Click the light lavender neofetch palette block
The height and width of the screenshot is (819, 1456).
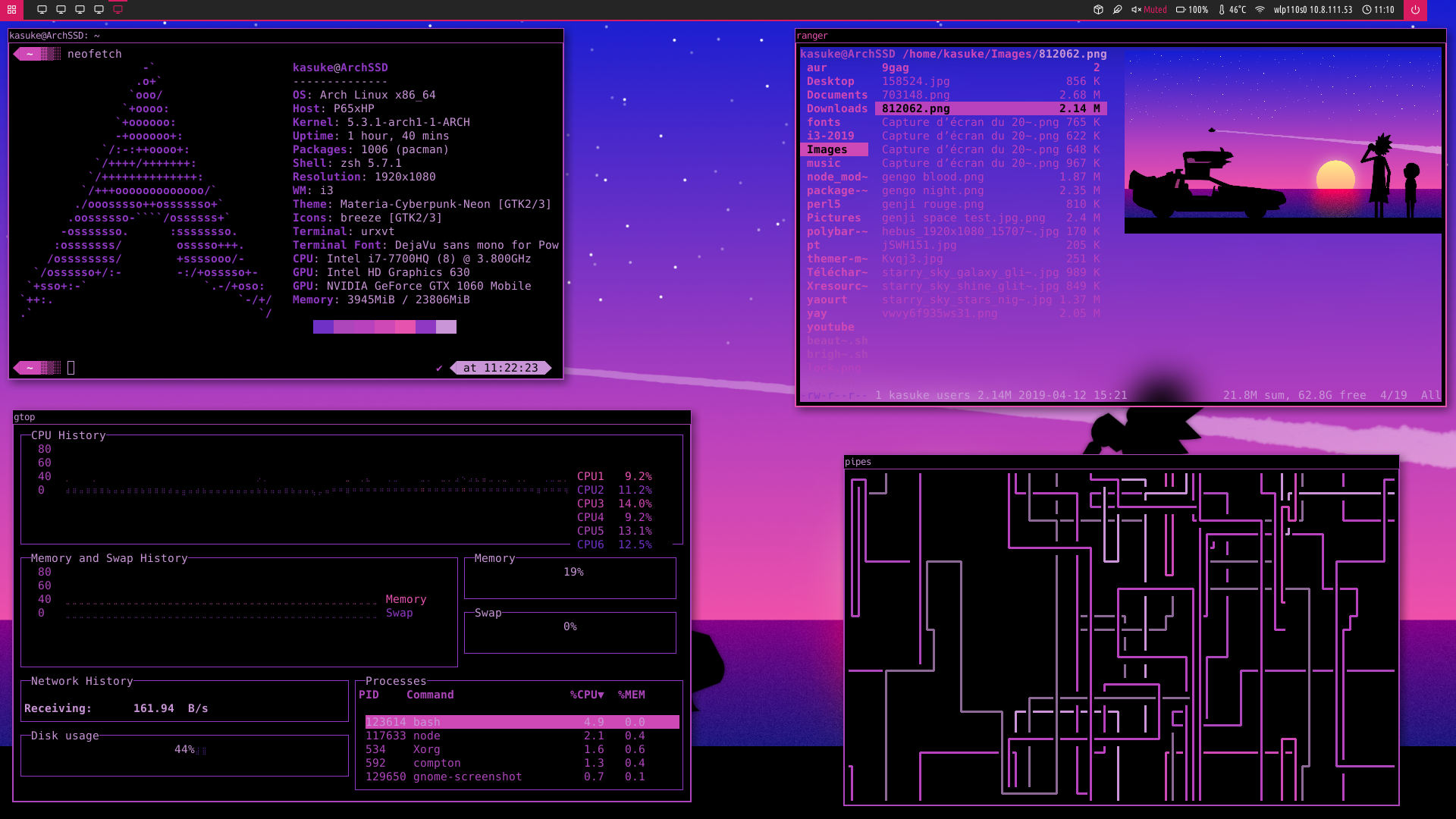pyautogui.click(x=446, y=327)
